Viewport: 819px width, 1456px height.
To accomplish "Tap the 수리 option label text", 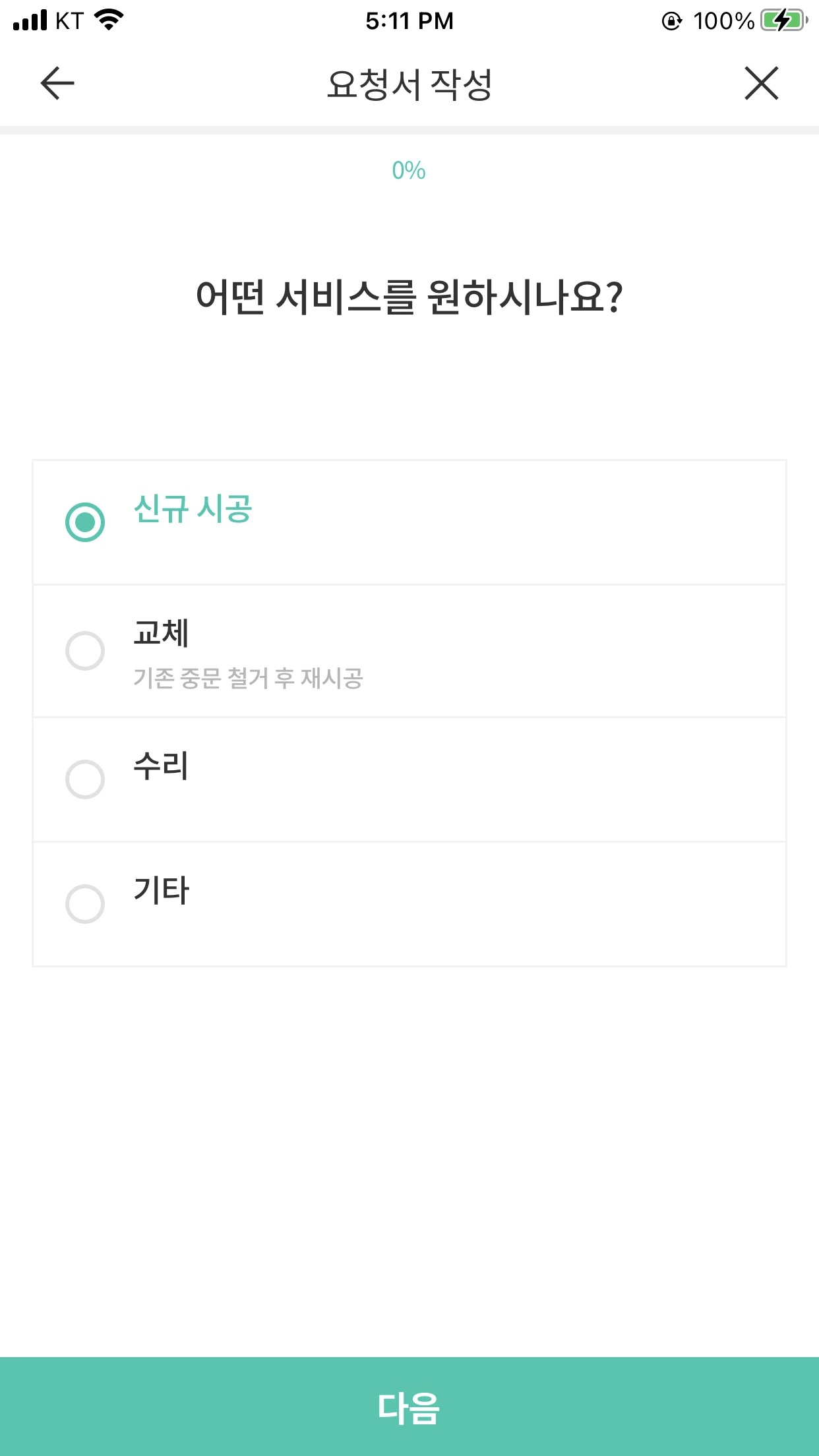I will click(x=161, y=766).
